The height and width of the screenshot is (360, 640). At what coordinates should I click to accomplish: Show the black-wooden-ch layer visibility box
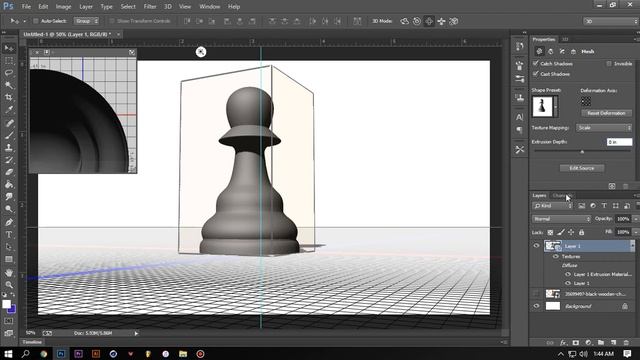[536, 293]
